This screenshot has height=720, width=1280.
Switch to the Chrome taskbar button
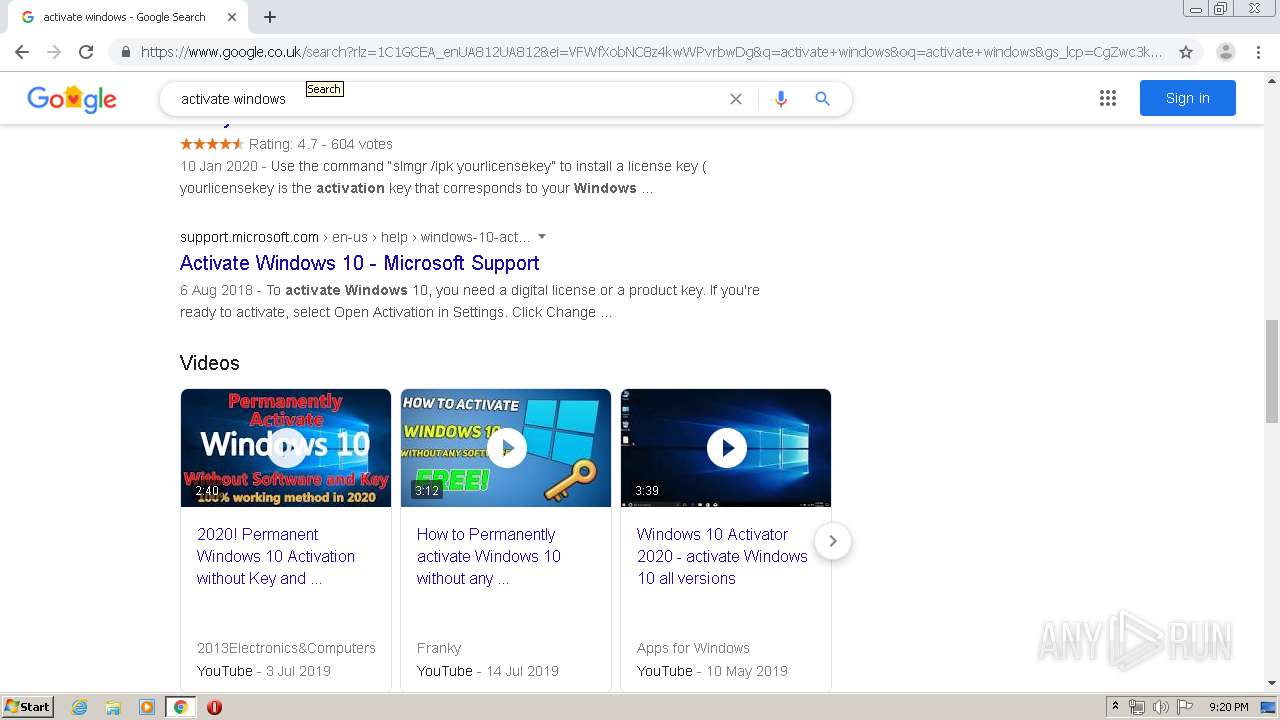(180, 707)
